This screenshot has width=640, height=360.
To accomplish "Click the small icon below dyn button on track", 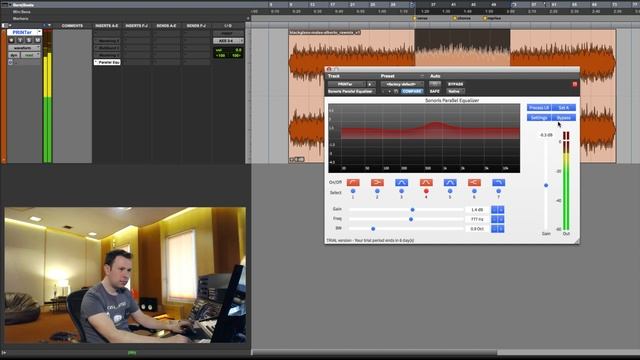I will [x=11, y=62].
